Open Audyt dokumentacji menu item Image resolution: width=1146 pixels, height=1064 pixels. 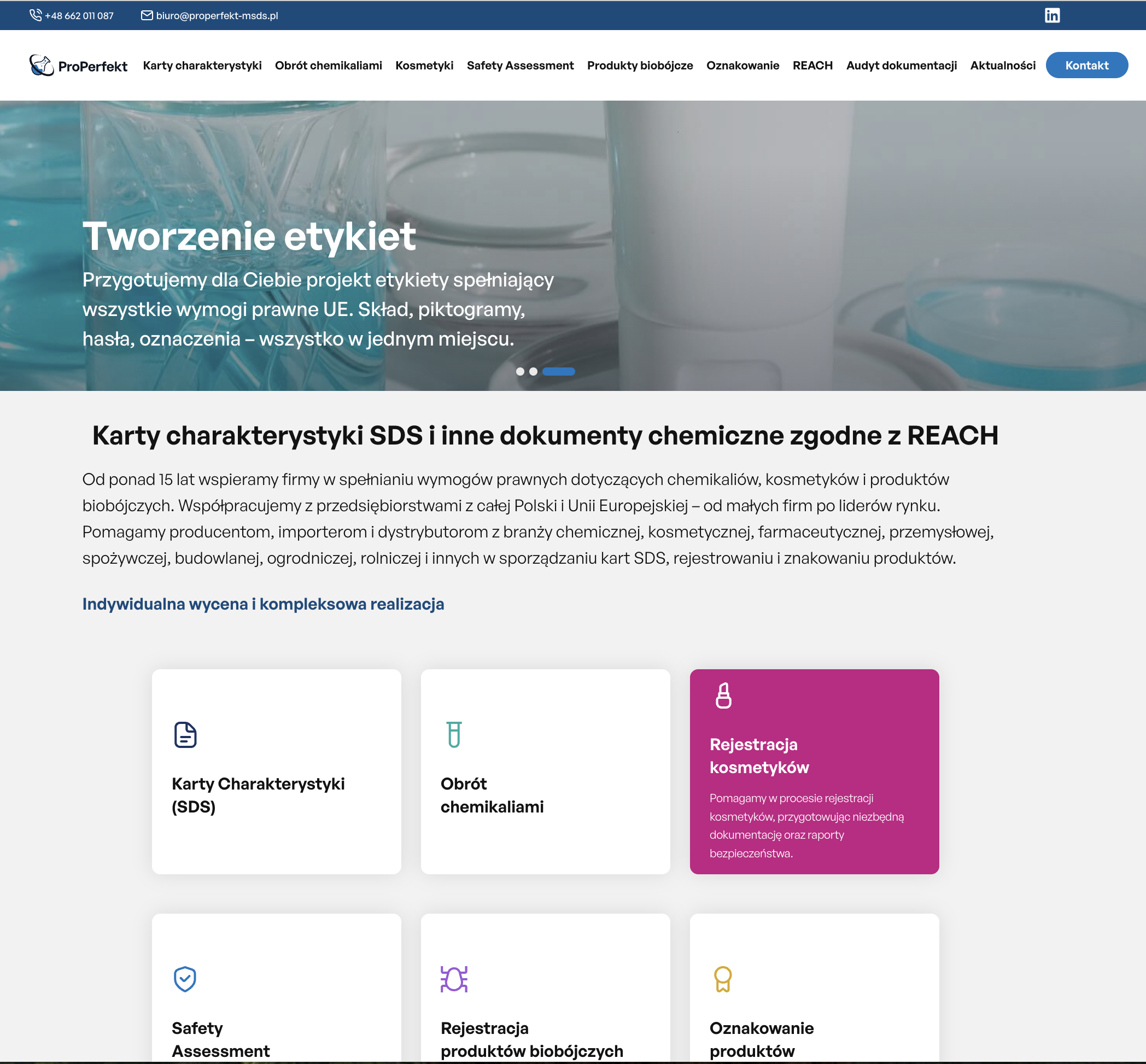pyautogui.click(x=901, y=66)
